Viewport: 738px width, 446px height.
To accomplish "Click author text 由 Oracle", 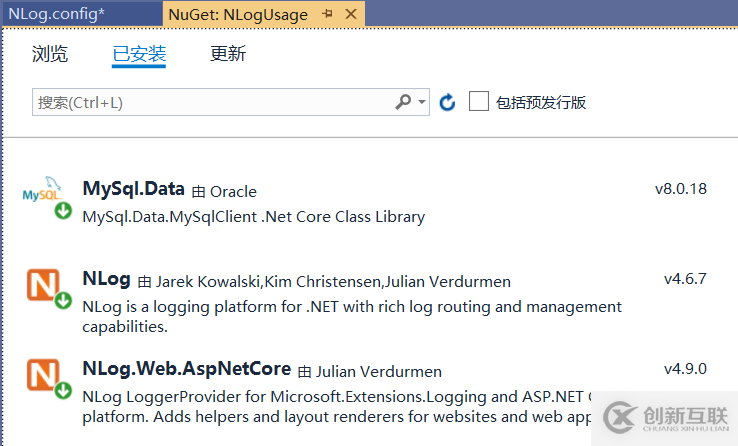I will point(225,192).
